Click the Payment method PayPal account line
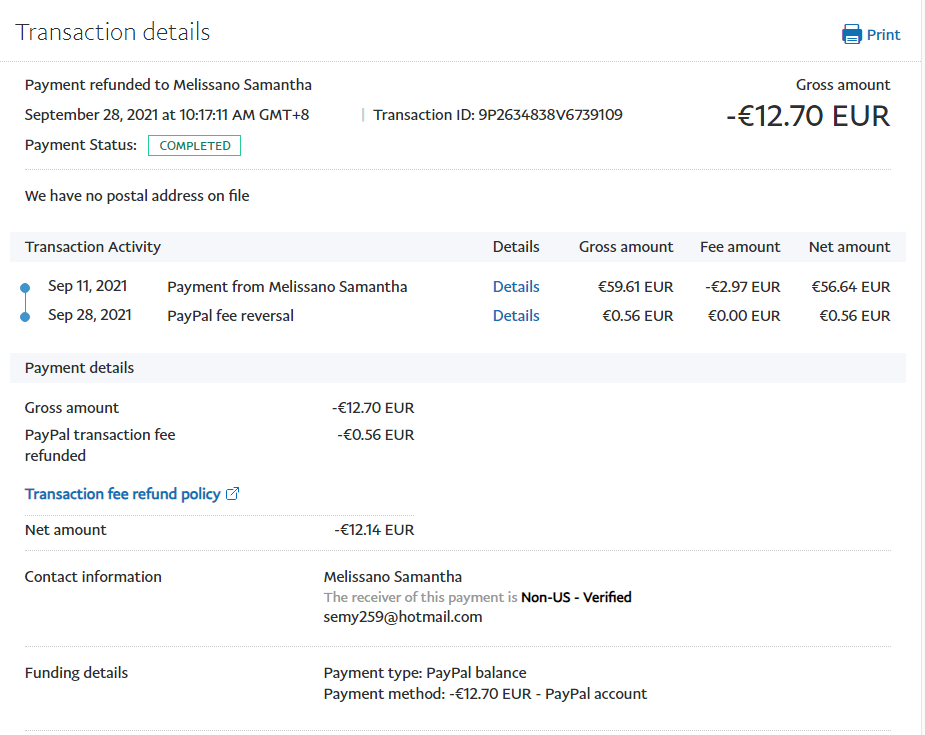Viewport: 925px width, 735px height. click(485, 693)
